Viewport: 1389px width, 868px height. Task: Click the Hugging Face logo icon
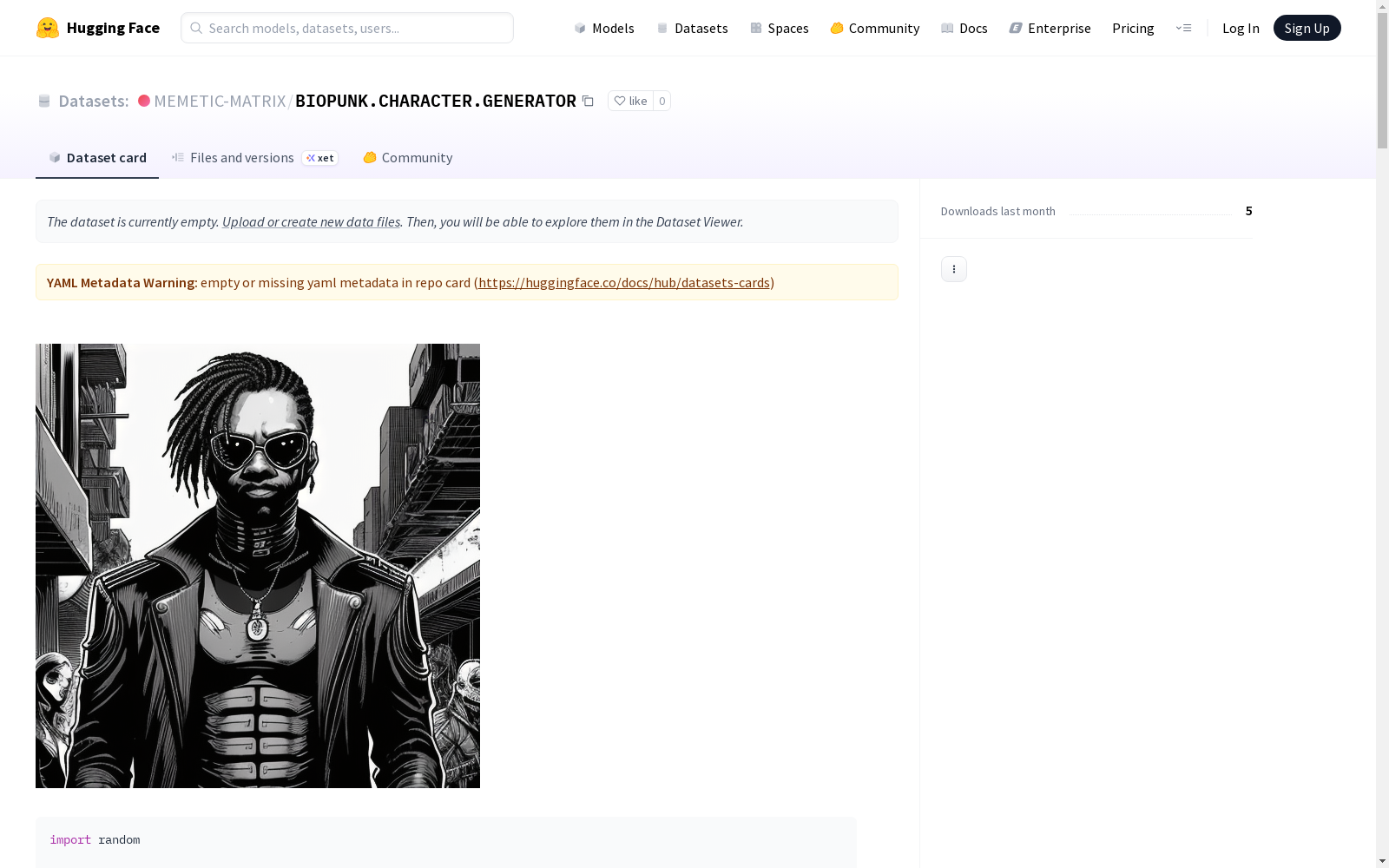point(48,28)
